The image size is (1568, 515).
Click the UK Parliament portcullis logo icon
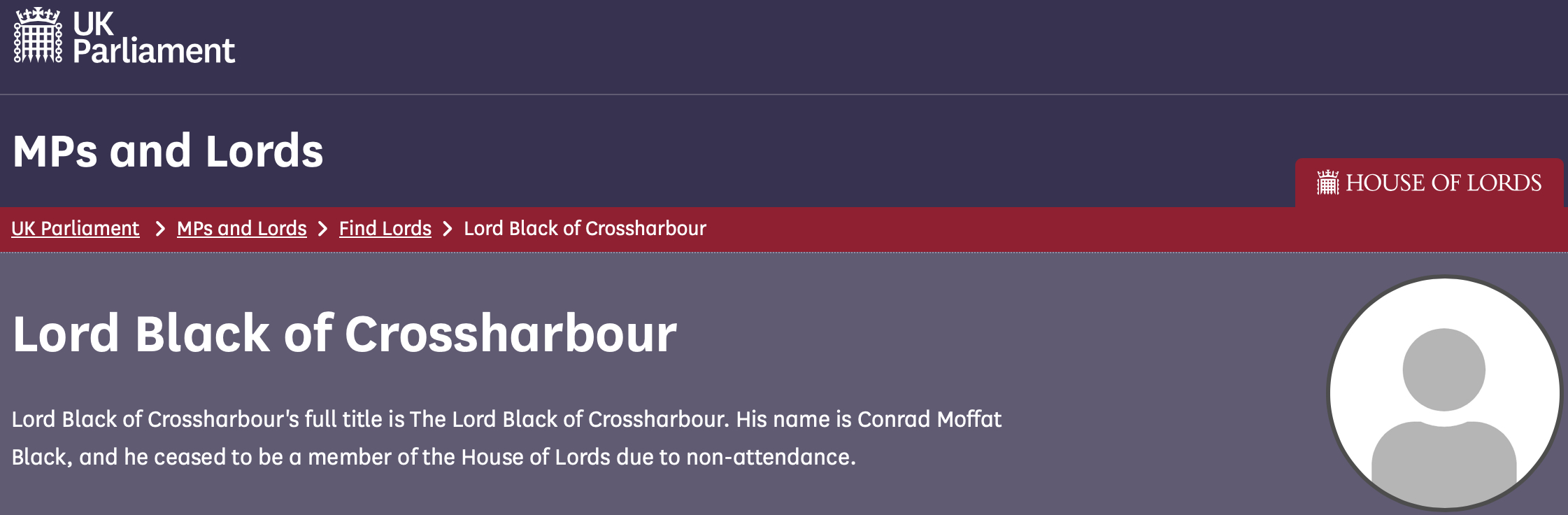[38, 36]
